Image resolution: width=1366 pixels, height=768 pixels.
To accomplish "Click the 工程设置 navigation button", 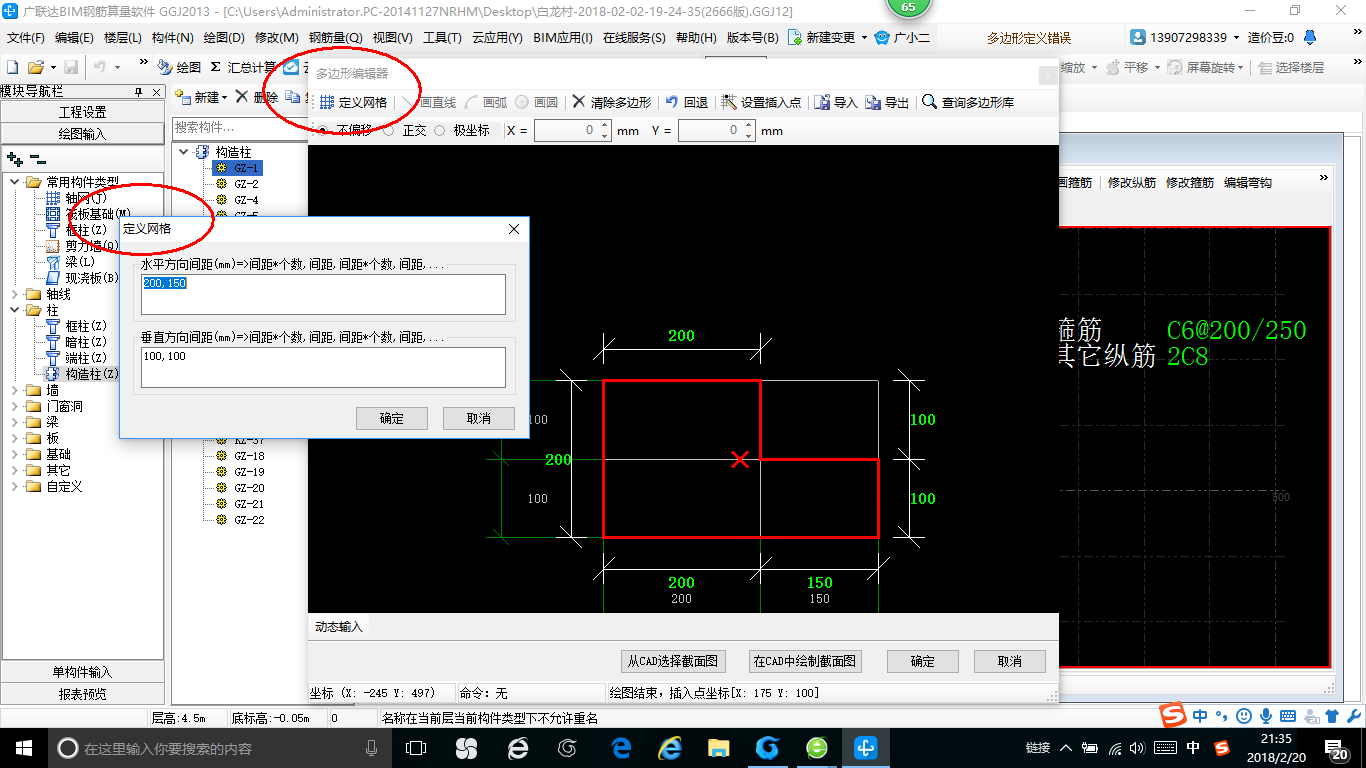I will [x=83, y=112].
